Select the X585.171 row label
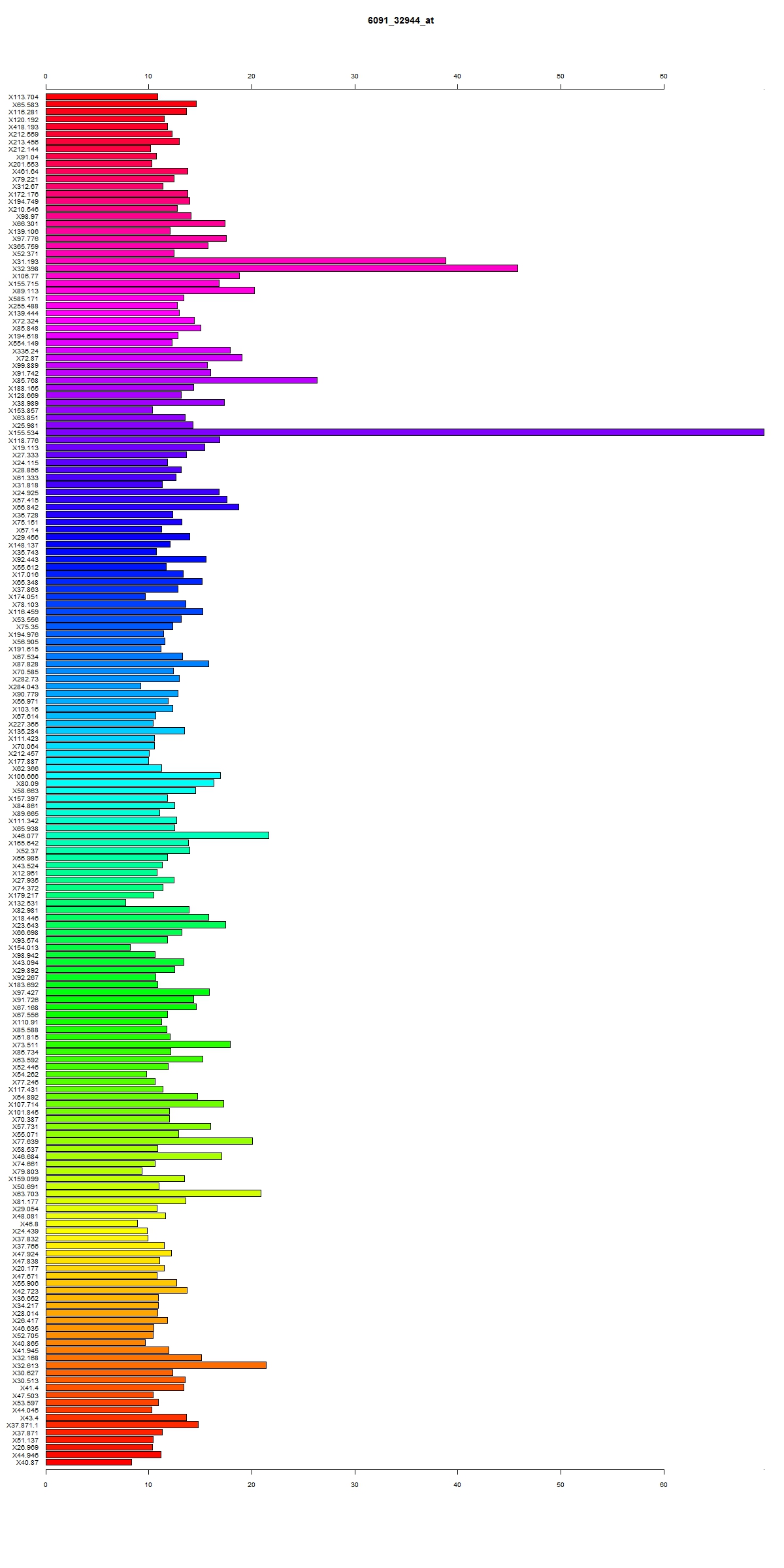784x1568 pixels. coord(24,299)
